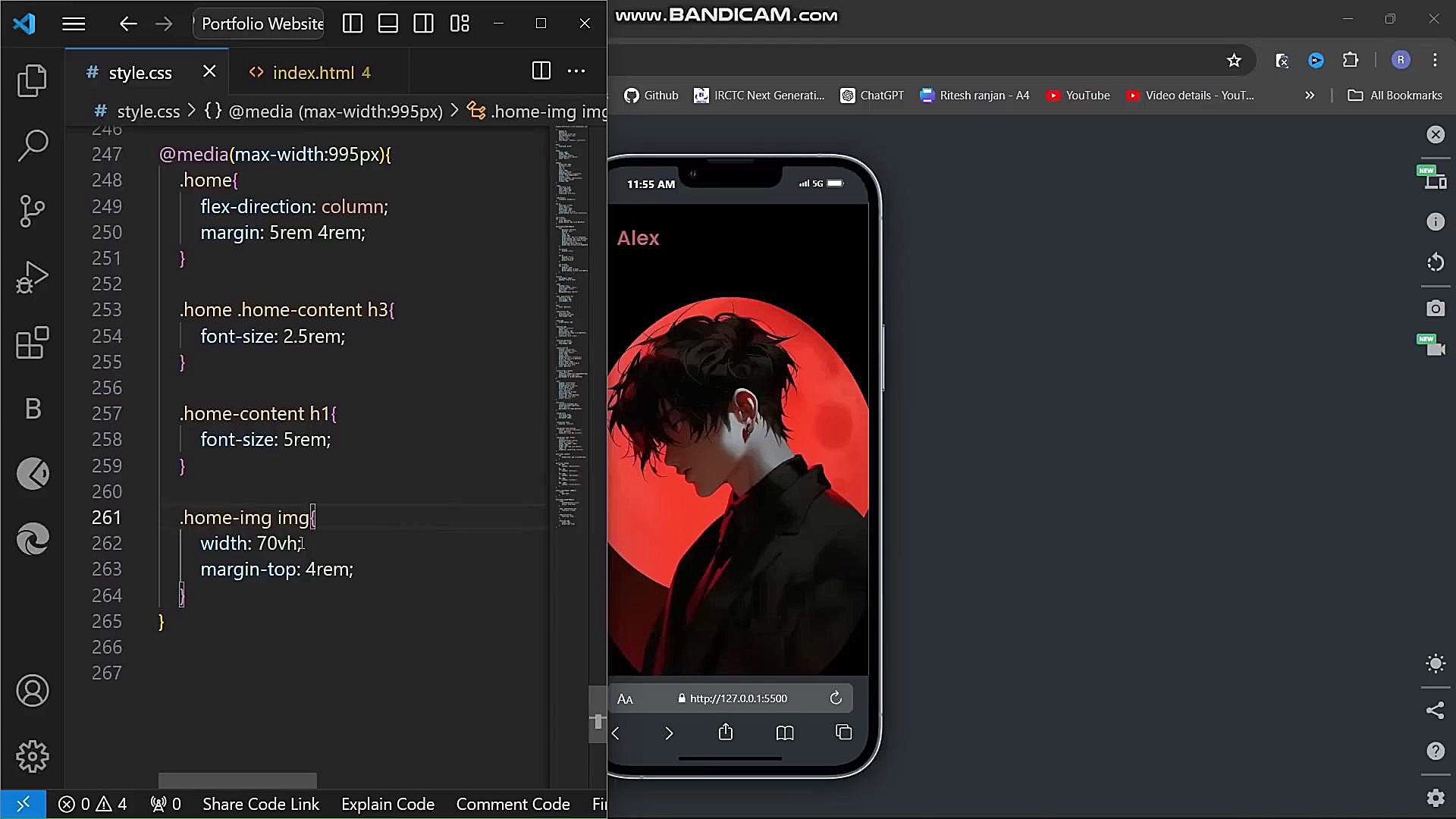Open the Manage gear in VS Code
Image resolution: width=1456 pixels, height=819 pixels.
(33, 756)
